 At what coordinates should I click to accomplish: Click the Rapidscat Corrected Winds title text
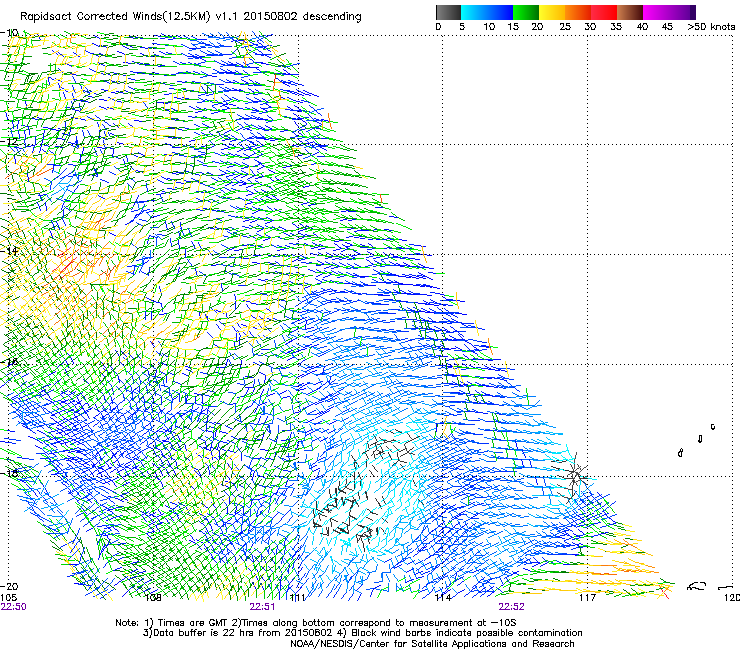point(191,17)
